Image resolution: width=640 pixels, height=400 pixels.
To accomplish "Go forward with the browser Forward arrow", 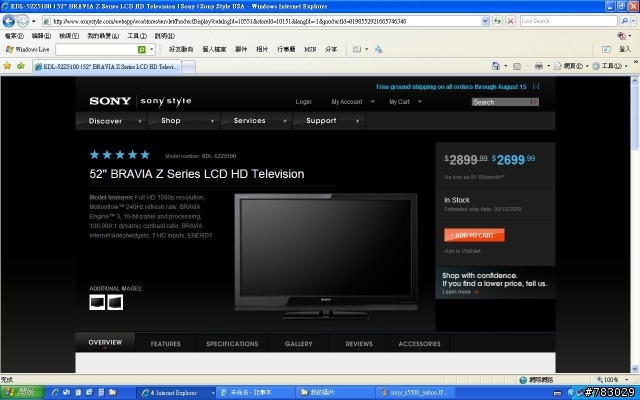I will (x=23, y=21).
